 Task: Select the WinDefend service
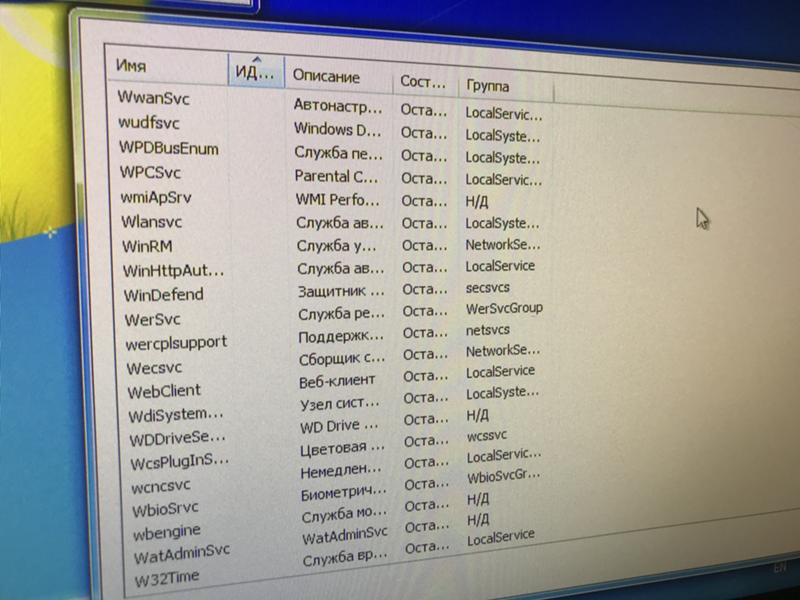coord(164,295)
